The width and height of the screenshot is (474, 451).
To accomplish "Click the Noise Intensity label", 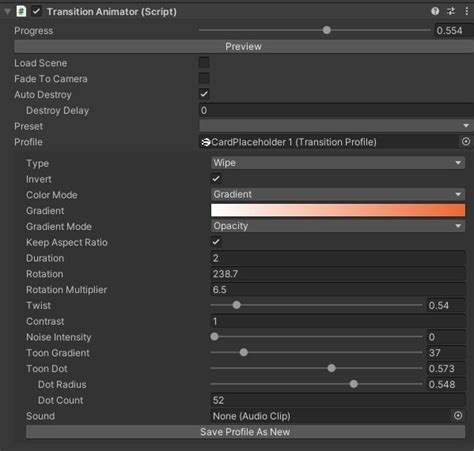I will 58,337.
